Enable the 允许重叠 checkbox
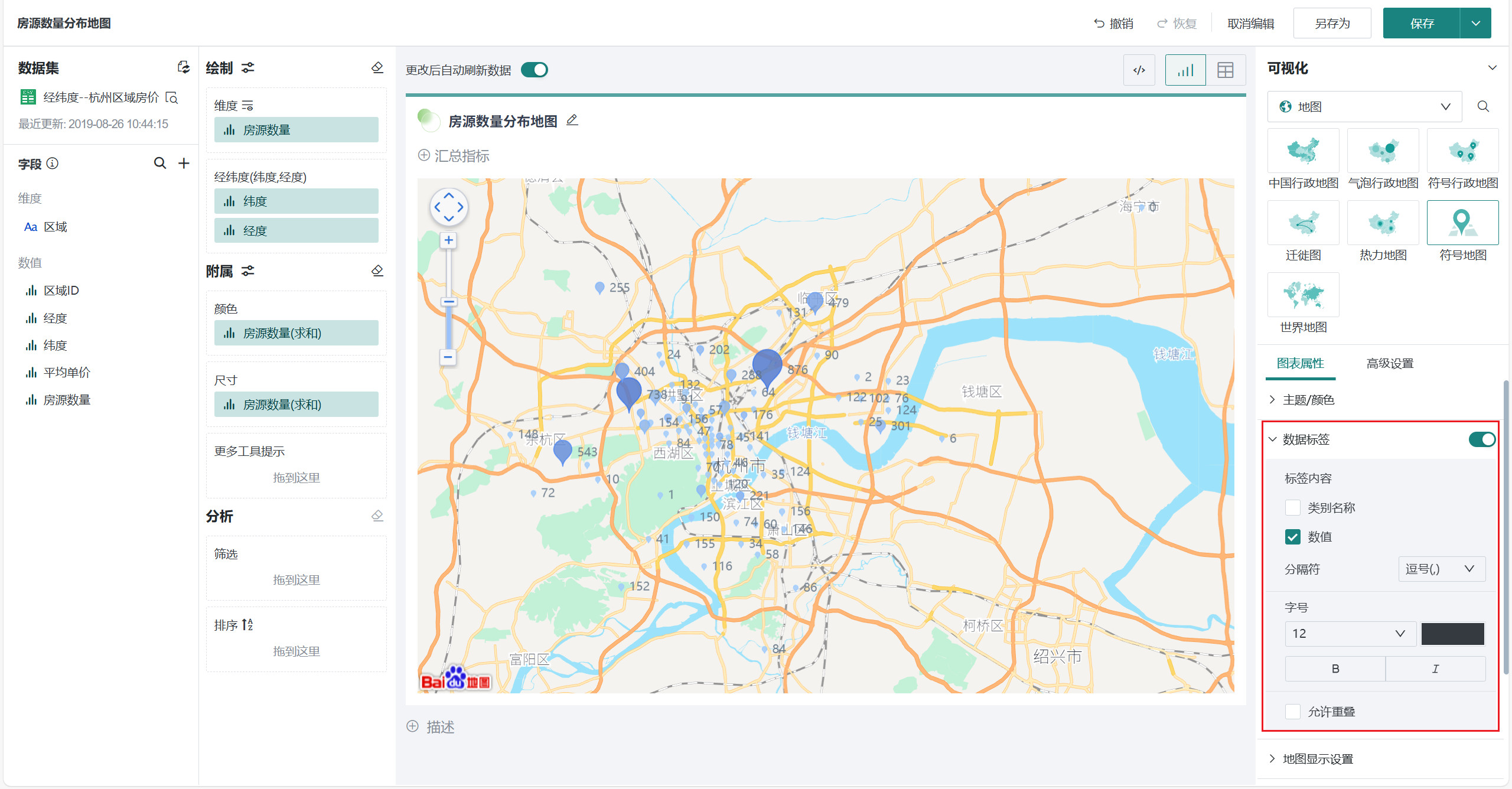 click(1293, 711)
